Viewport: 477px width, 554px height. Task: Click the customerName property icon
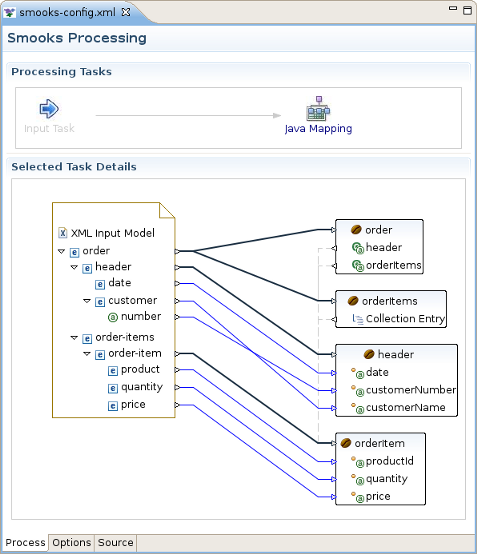(x=358, y=408)
